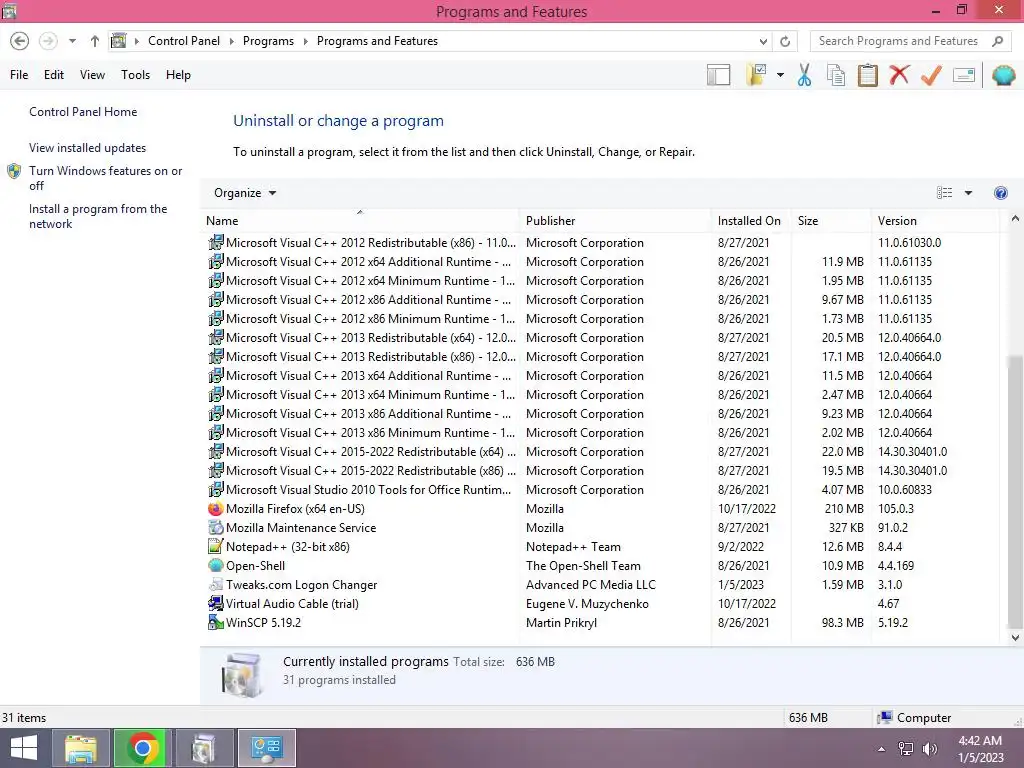Viewport: 1024px width, 768px height.
Task: Open the File menu
Action: 19,75
